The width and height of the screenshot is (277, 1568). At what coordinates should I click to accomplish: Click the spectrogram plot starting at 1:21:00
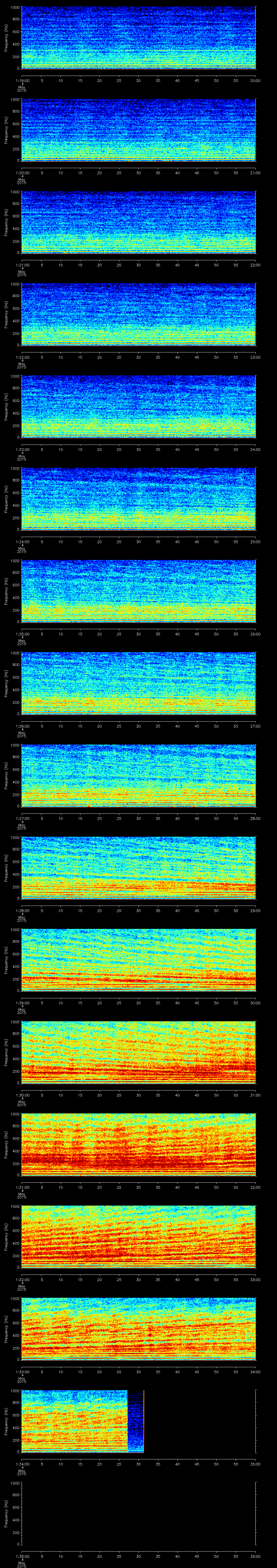139,222
